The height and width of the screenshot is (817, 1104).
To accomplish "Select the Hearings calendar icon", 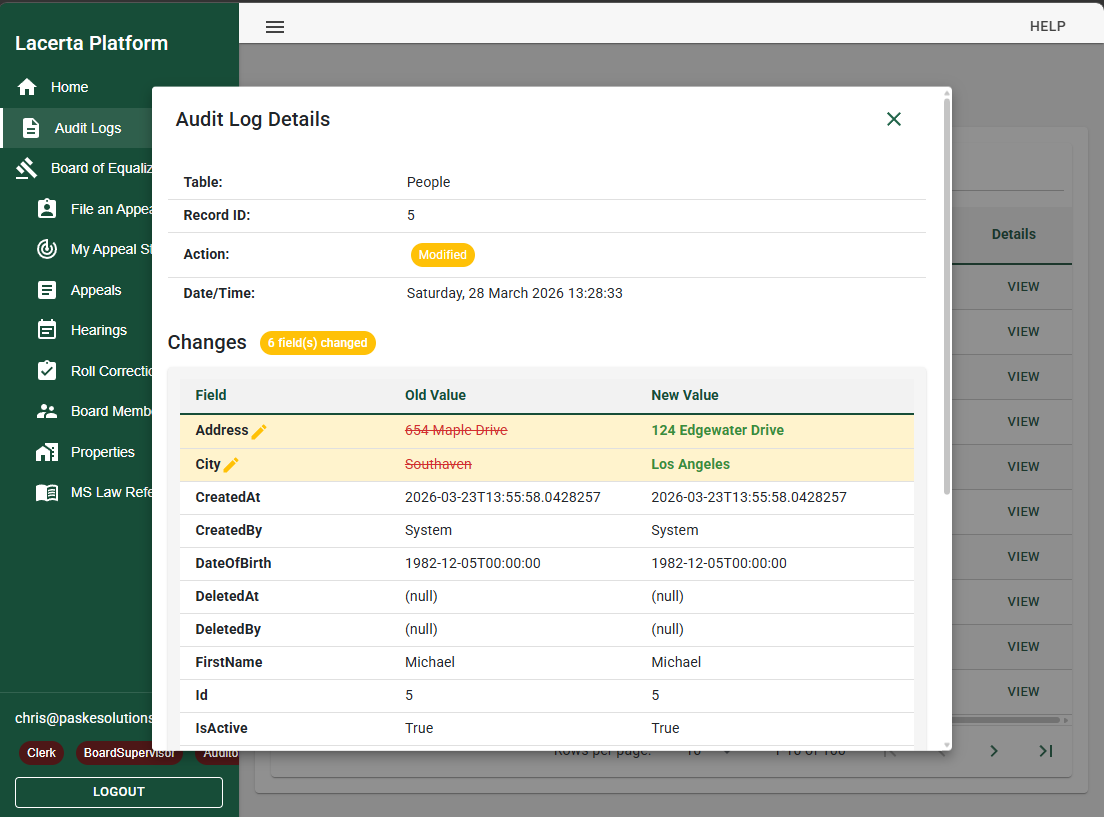I will (x=46, y=330).
